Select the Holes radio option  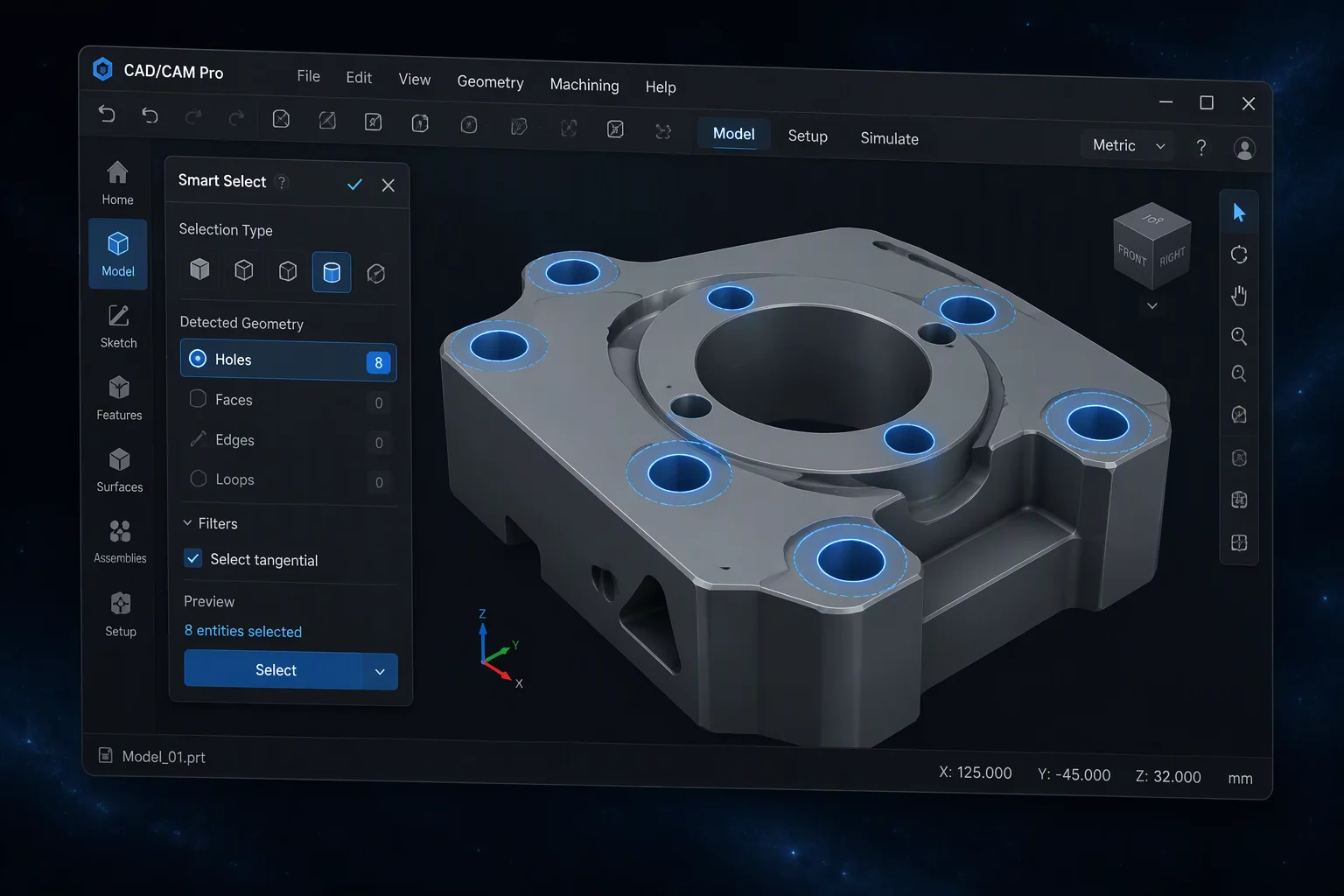(289, 360)
